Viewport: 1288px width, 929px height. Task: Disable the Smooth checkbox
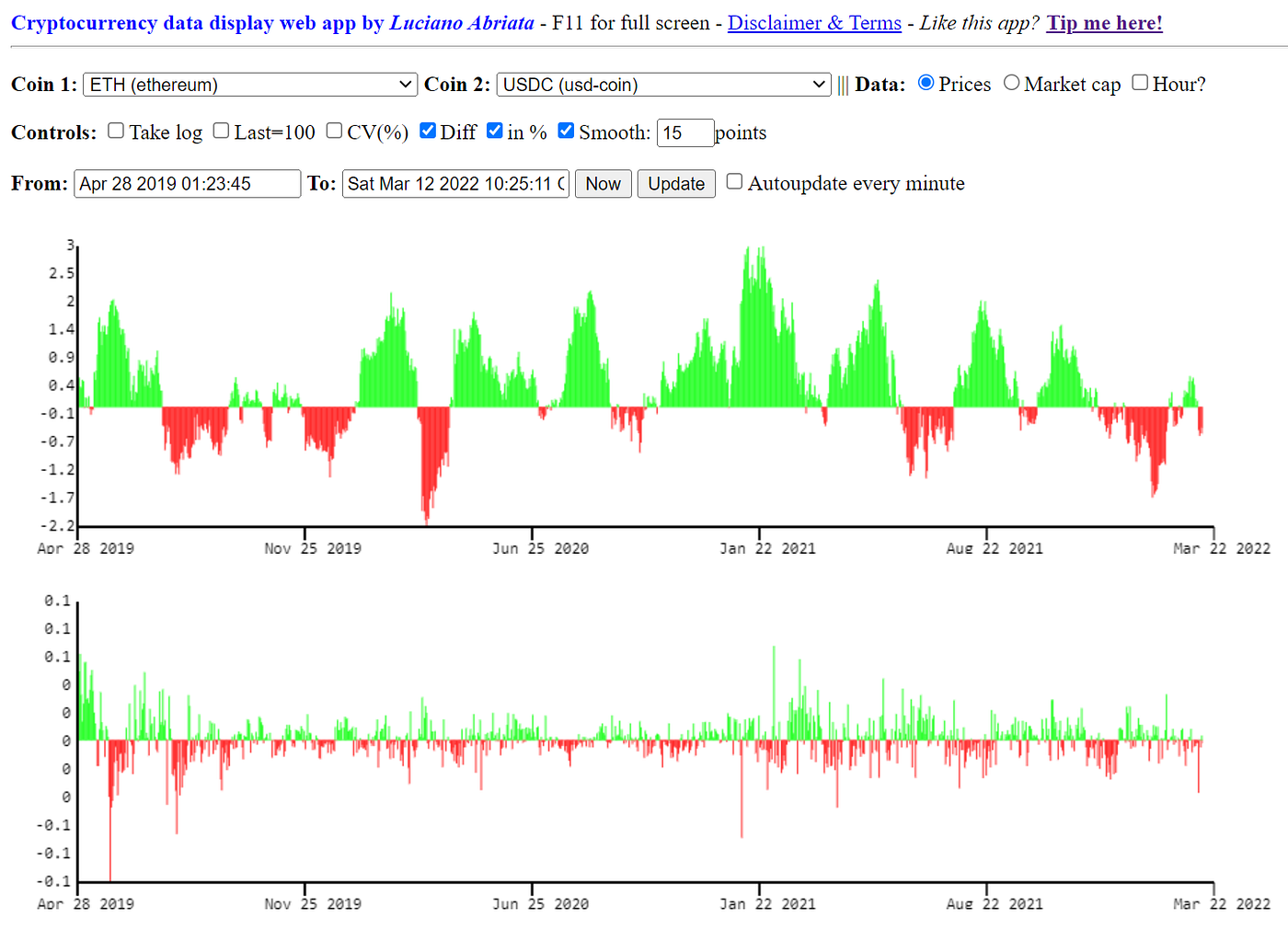point(565,131)
